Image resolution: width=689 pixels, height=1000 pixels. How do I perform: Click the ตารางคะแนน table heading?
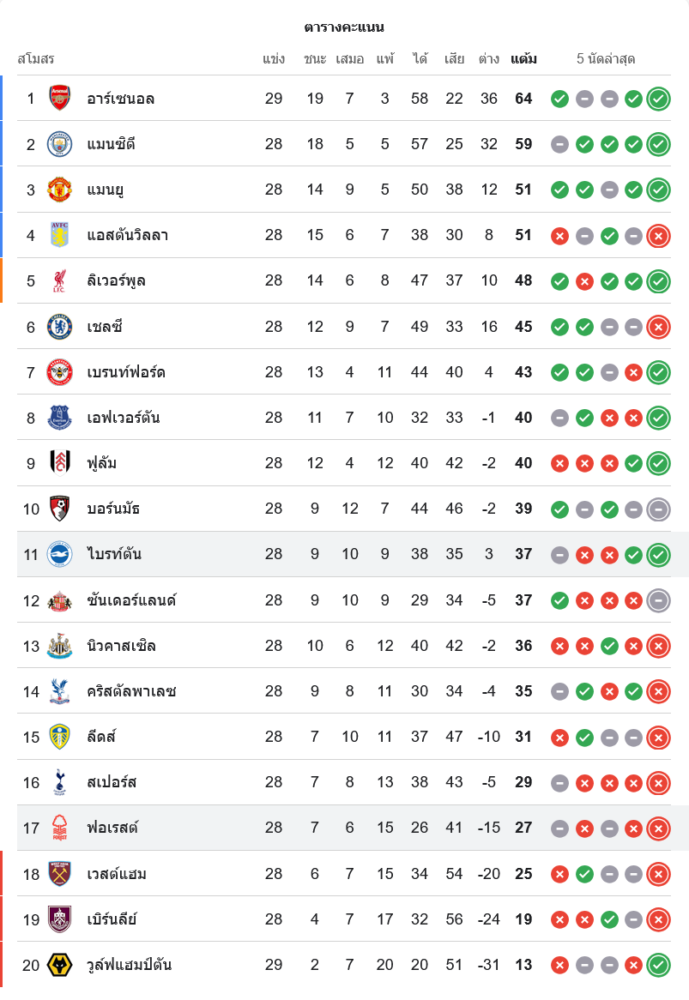(x=344, y=27)
